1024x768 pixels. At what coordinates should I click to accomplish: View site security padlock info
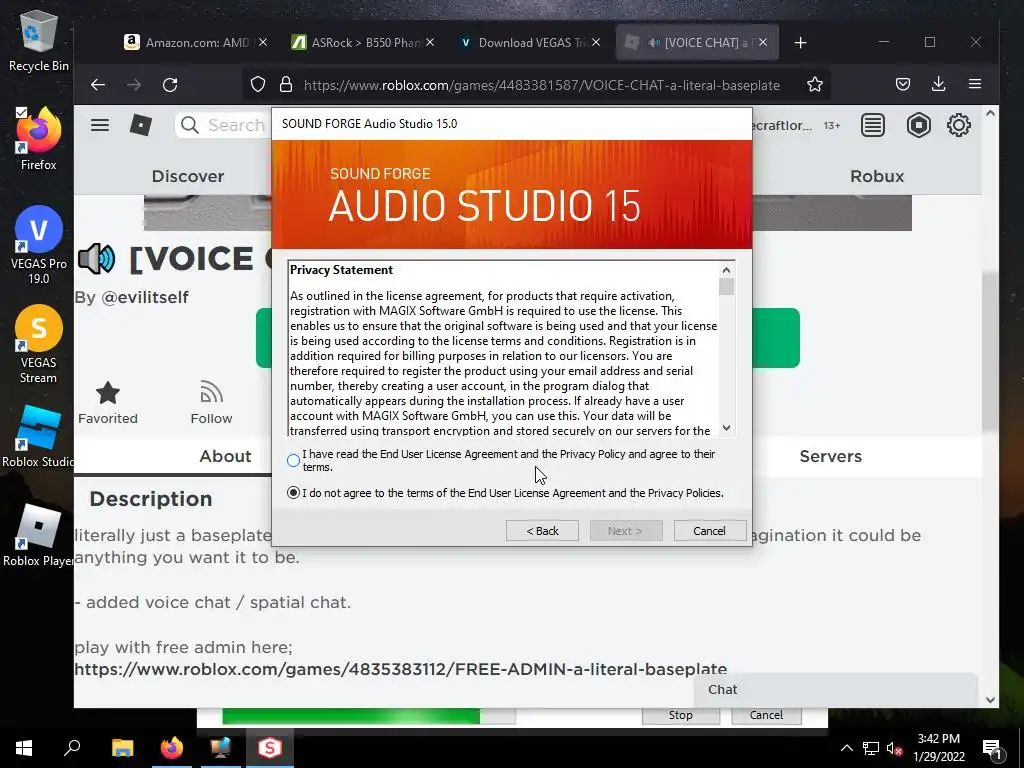(x=286, y=84)
